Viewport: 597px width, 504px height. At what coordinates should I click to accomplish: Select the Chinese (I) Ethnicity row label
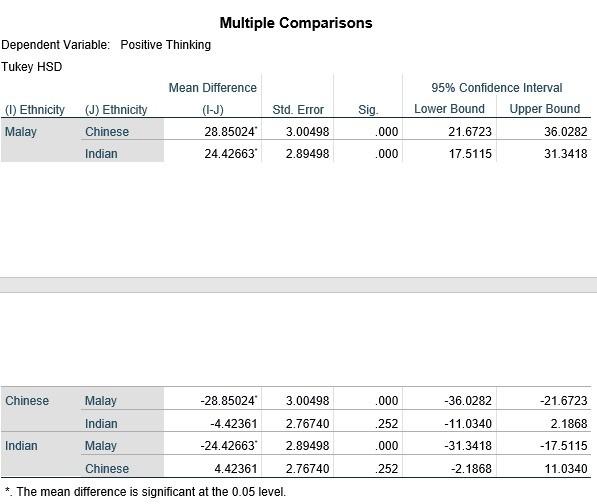click(27, 401)
